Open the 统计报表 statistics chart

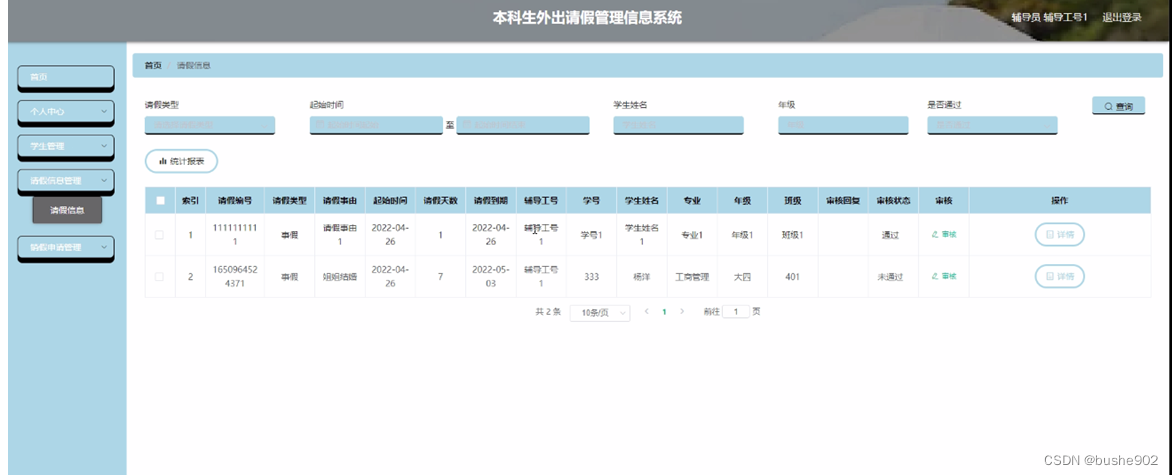[x=181, y=161]
